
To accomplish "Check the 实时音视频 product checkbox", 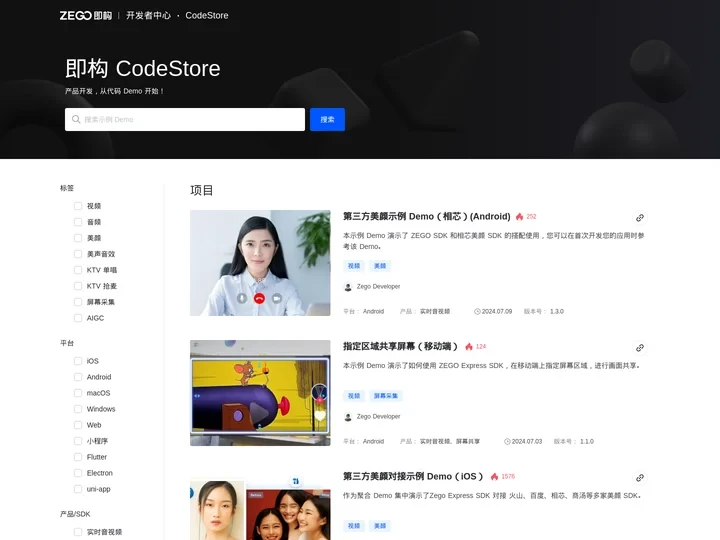I will click(x=78, y=532).
